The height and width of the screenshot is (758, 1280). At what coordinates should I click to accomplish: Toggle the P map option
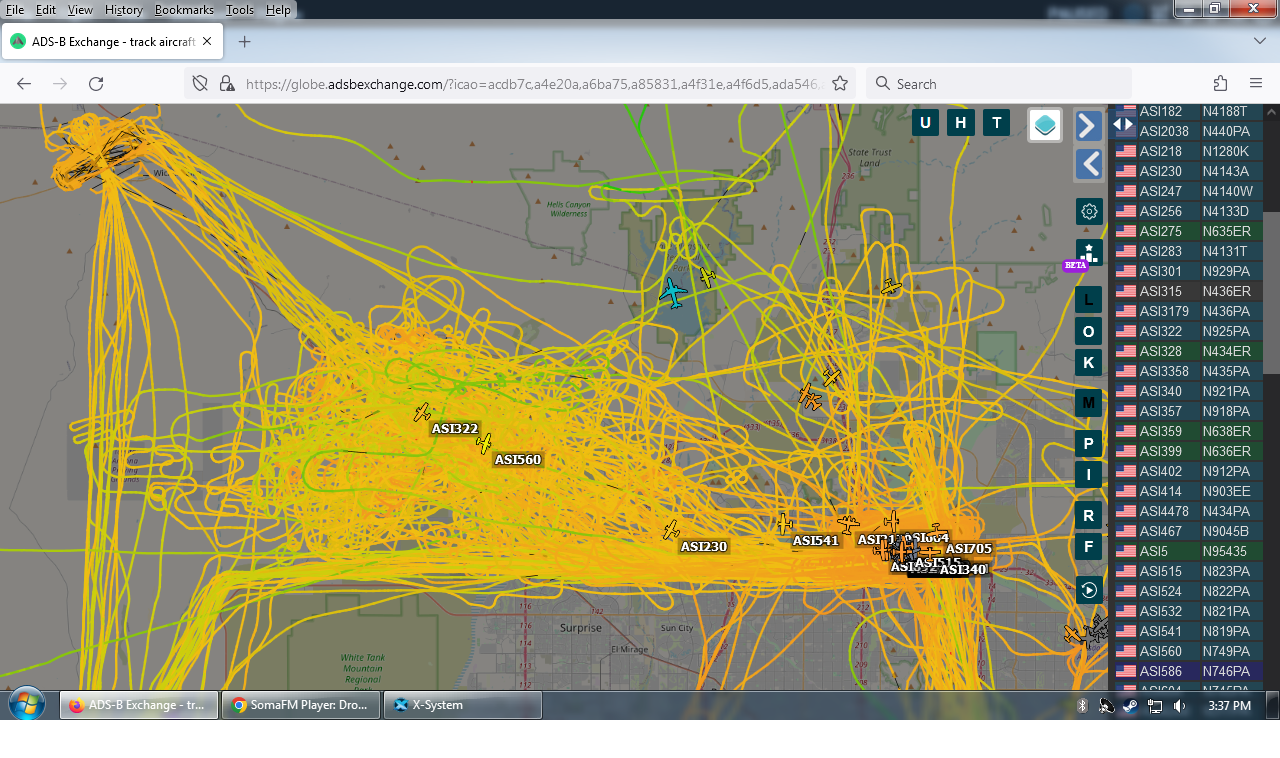(1089, 443)
